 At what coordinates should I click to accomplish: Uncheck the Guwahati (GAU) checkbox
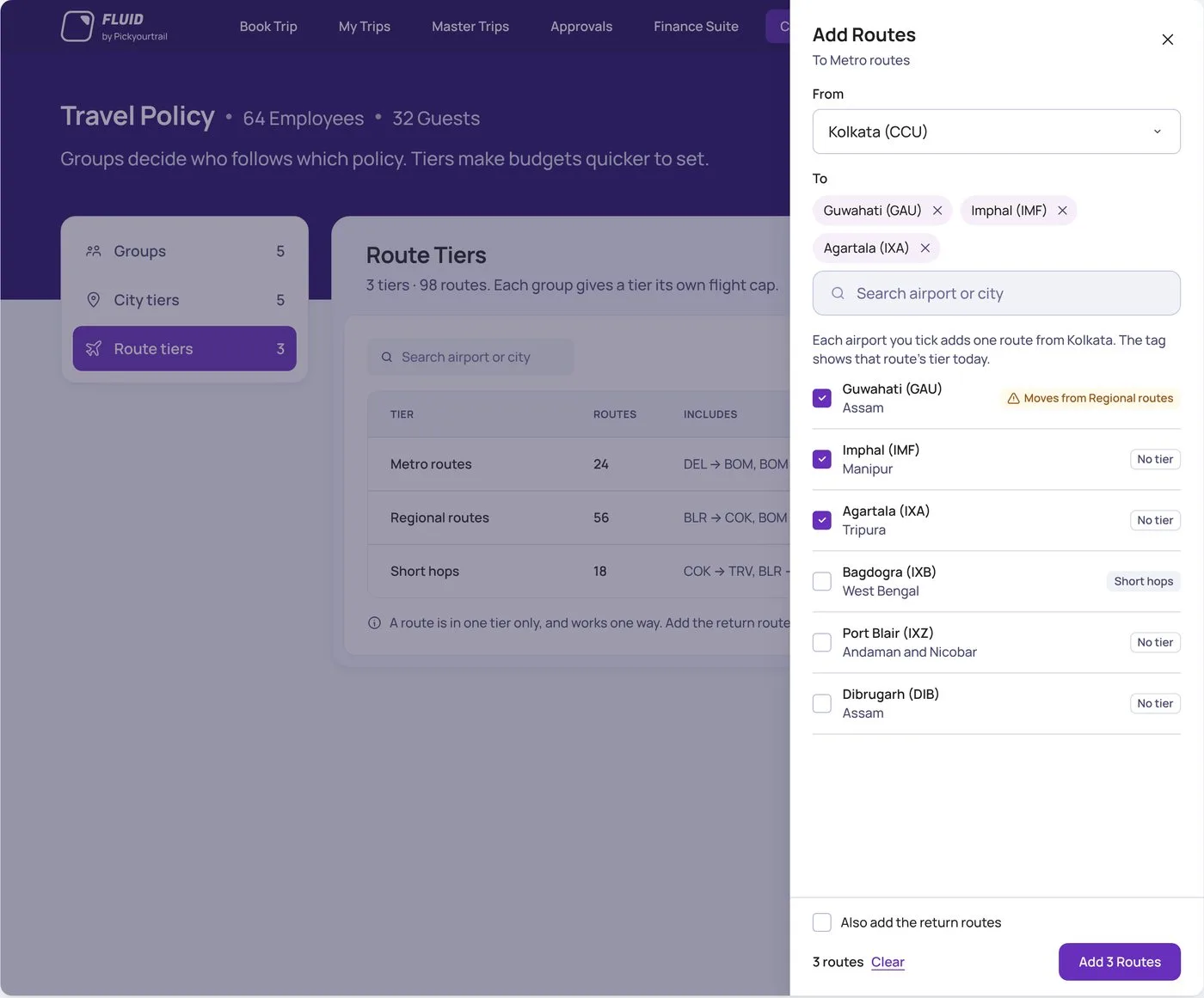[822, 398]
